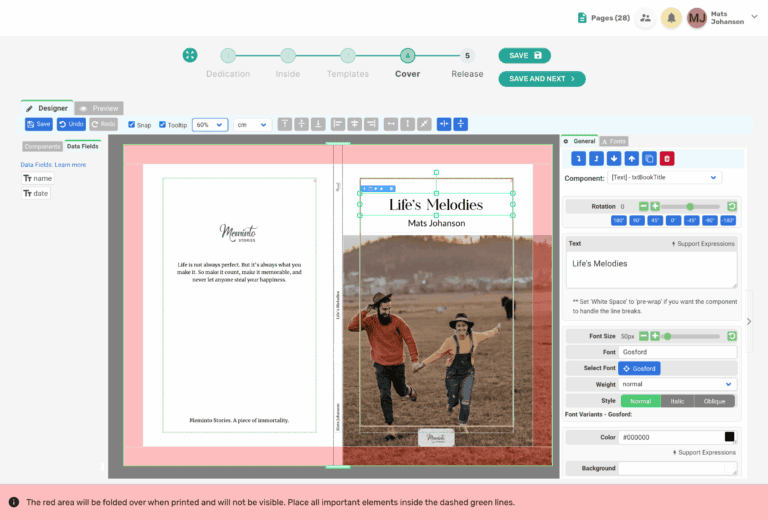This screenshot has height=520, width=768.
Task: Click the SAVE AND NEXT button
Action: 541,79
